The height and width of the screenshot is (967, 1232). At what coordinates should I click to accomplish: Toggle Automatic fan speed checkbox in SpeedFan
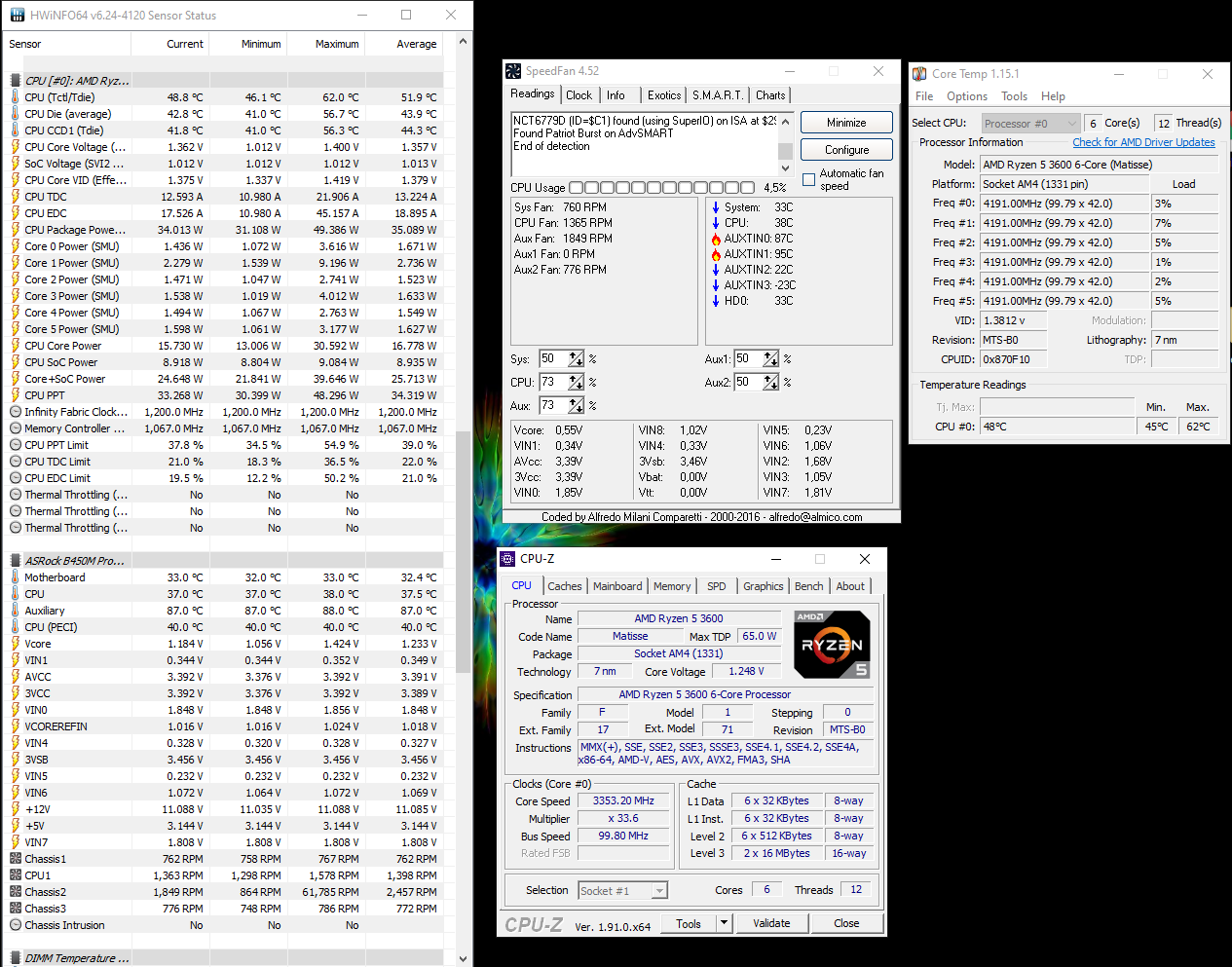tap(808, 179)
